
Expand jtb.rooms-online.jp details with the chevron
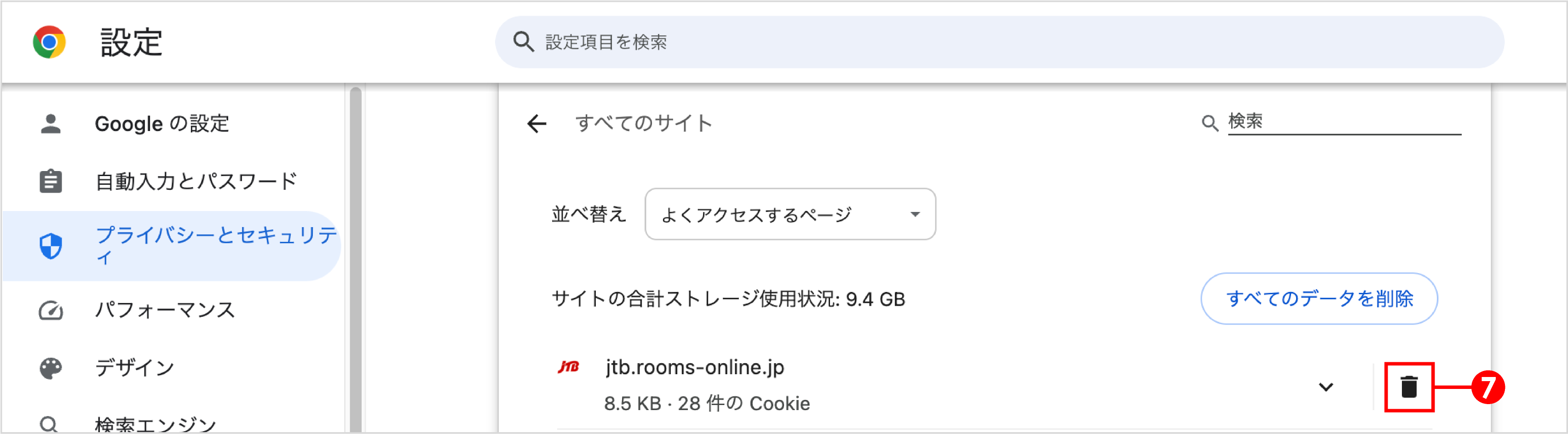pyautogui.click(x=1325, y=386)
